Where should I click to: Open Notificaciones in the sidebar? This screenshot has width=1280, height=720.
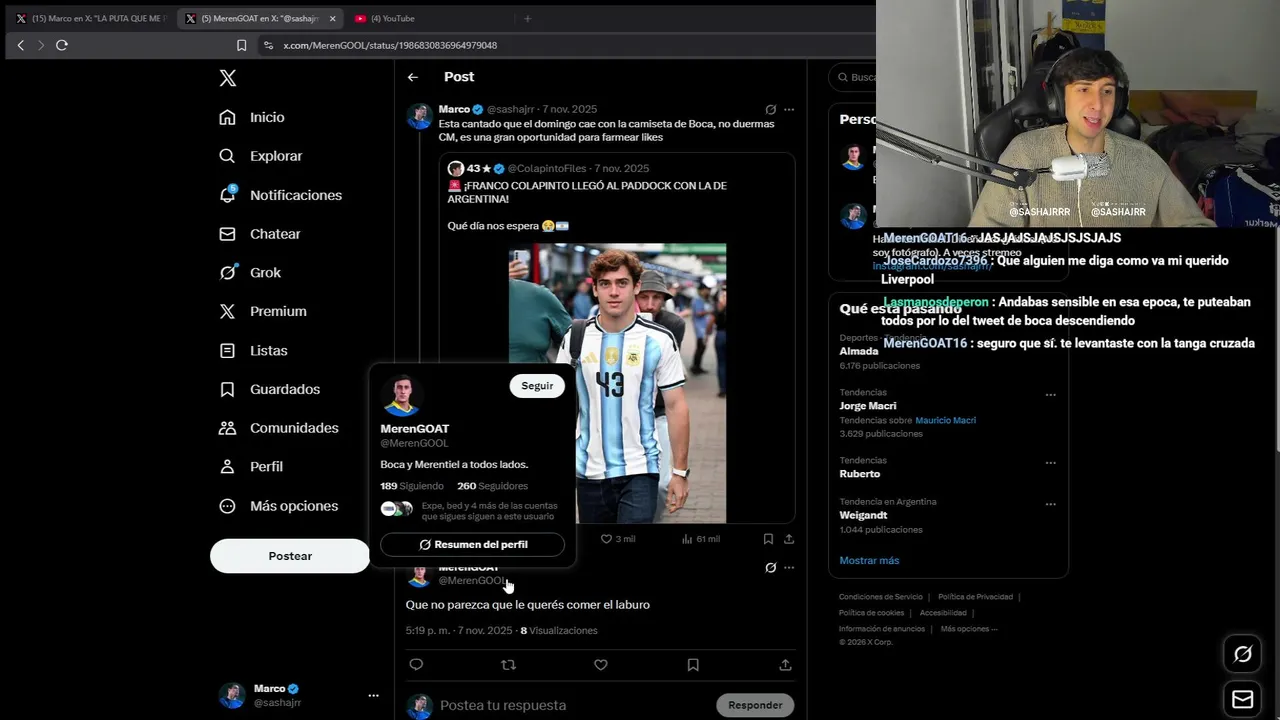pyautogui.click(x=280, y=195)
